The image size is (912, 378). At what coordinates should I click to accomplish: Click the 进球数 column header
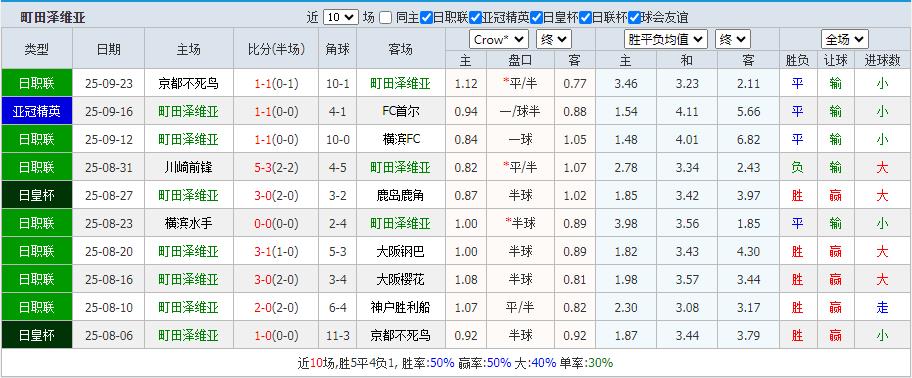click(882, 60)
